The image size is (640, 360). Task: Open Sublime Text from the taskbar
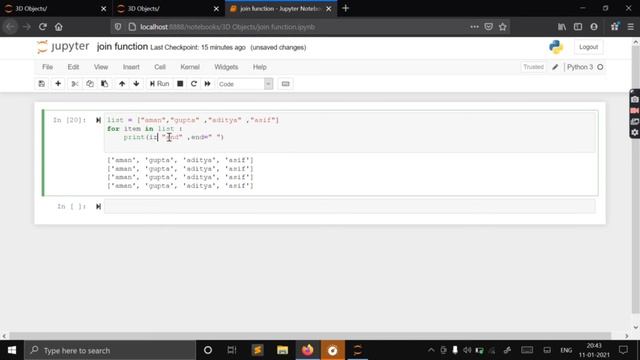coord(258,350)
